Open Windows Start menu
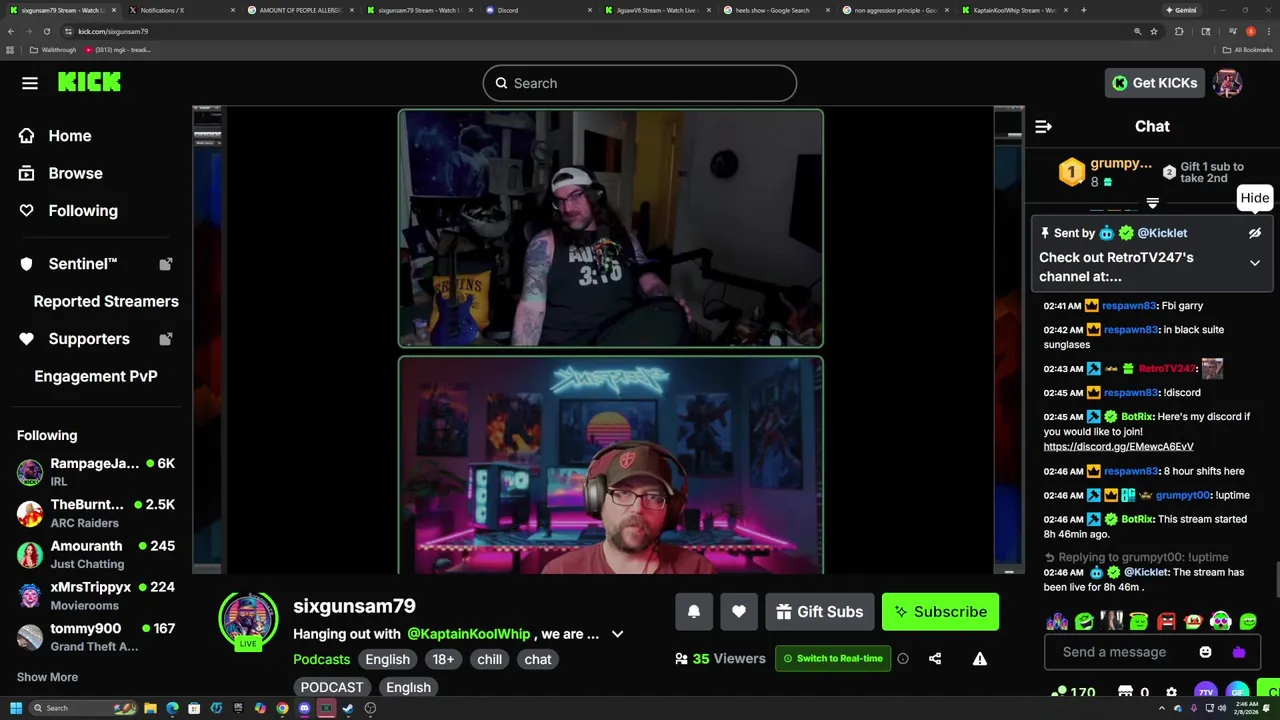 (x=16, y=708)
